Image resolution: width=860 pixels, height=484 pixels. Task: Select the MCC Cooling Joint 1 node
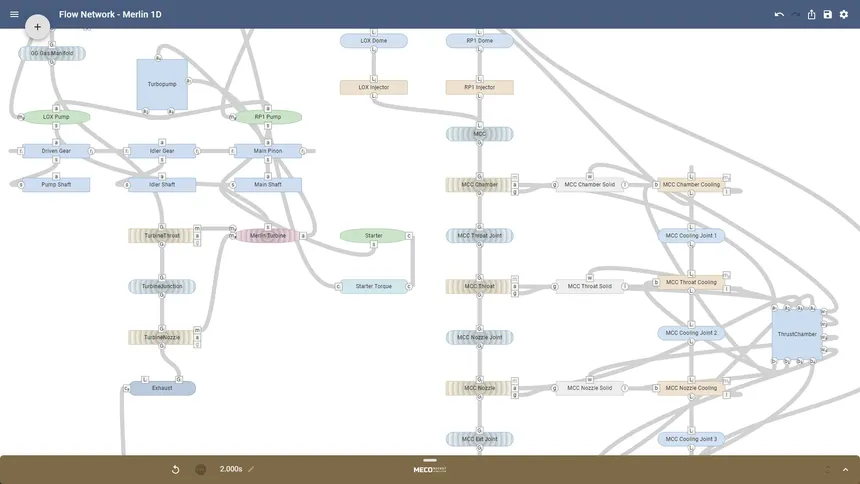(x=691, y=235)
